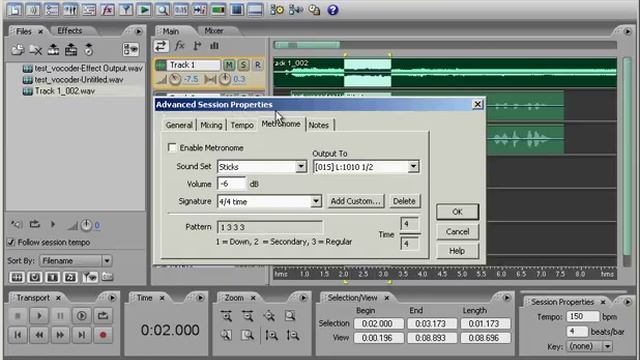Click Play from cursor (circled play) in Transport
The image size is (640, 360).
82,316
